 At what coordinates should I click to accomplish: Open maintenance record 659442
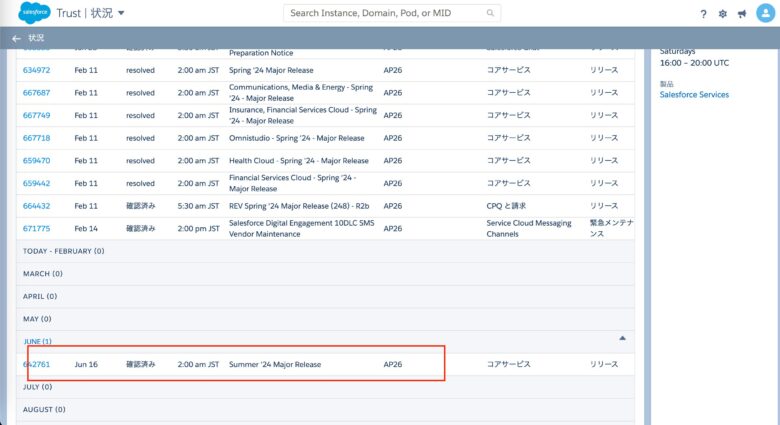click(36, 183)
